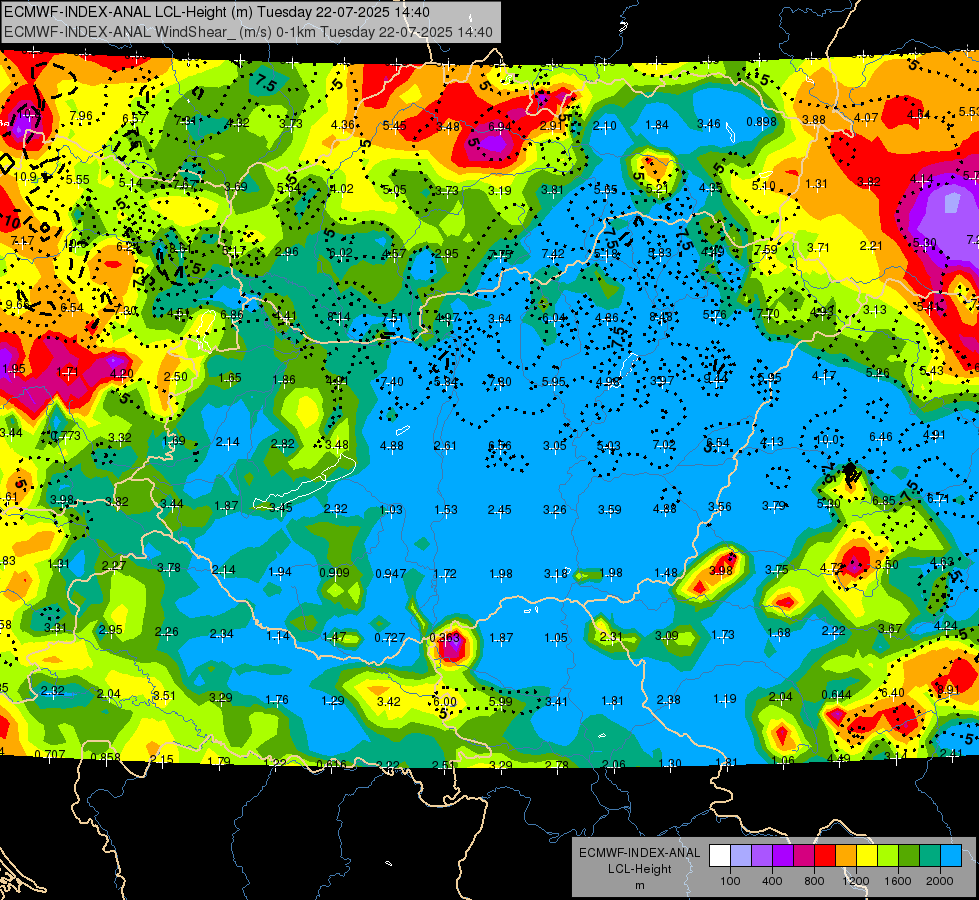Image resolution: width=979 pixels, height=900 pixels.
Task: Select the grid value 0.898
Action: (762, 122)
